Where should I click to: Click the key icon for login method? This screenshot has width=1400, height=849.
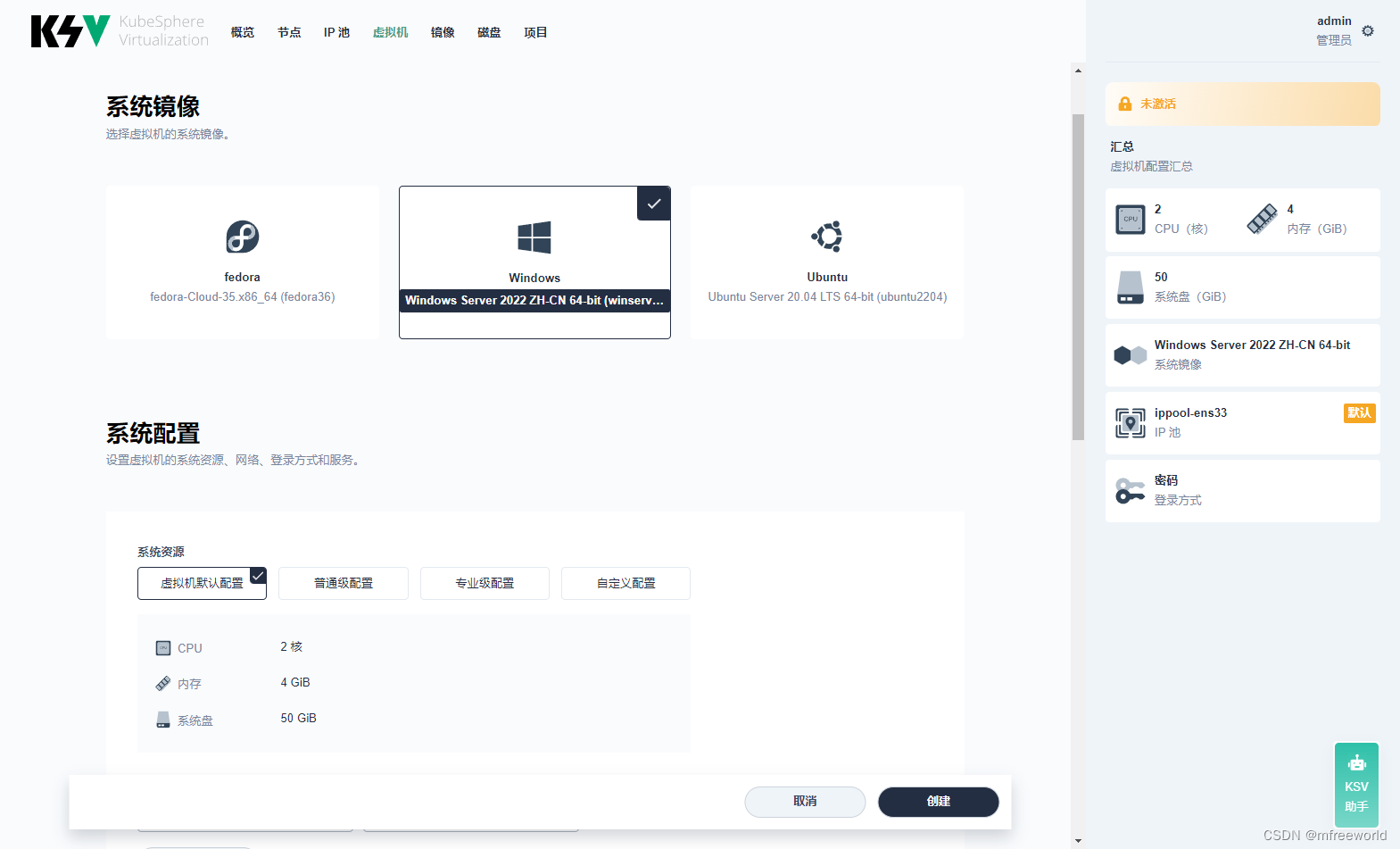(x=1131, y=491)
